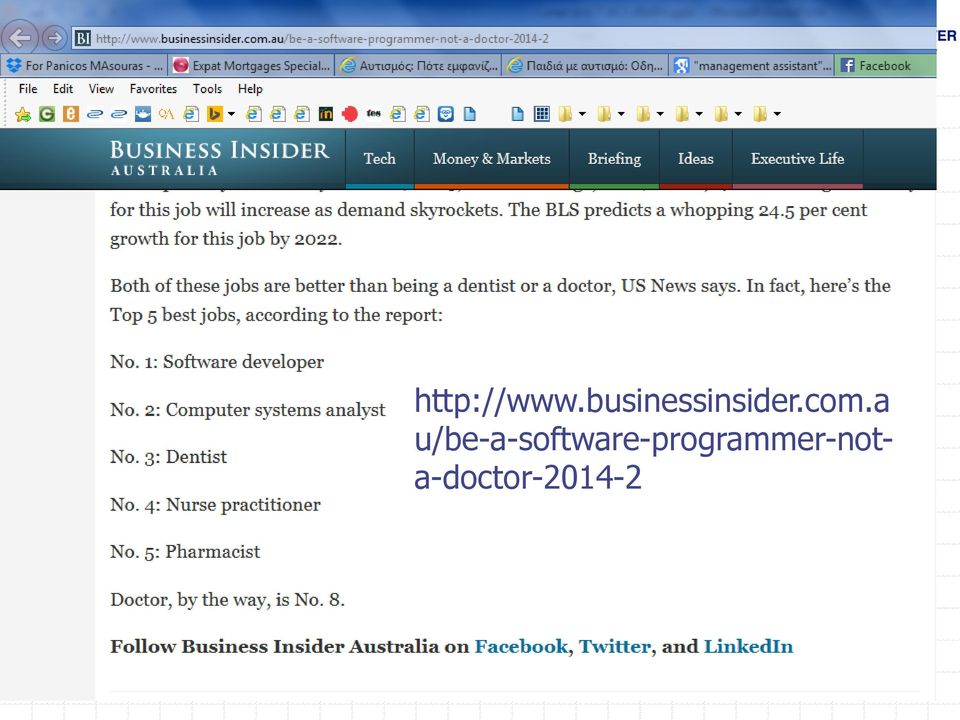Follow the LinkedIn link in the article
Viewport: 960px width, 720px height.
click(x=748, y=647)
